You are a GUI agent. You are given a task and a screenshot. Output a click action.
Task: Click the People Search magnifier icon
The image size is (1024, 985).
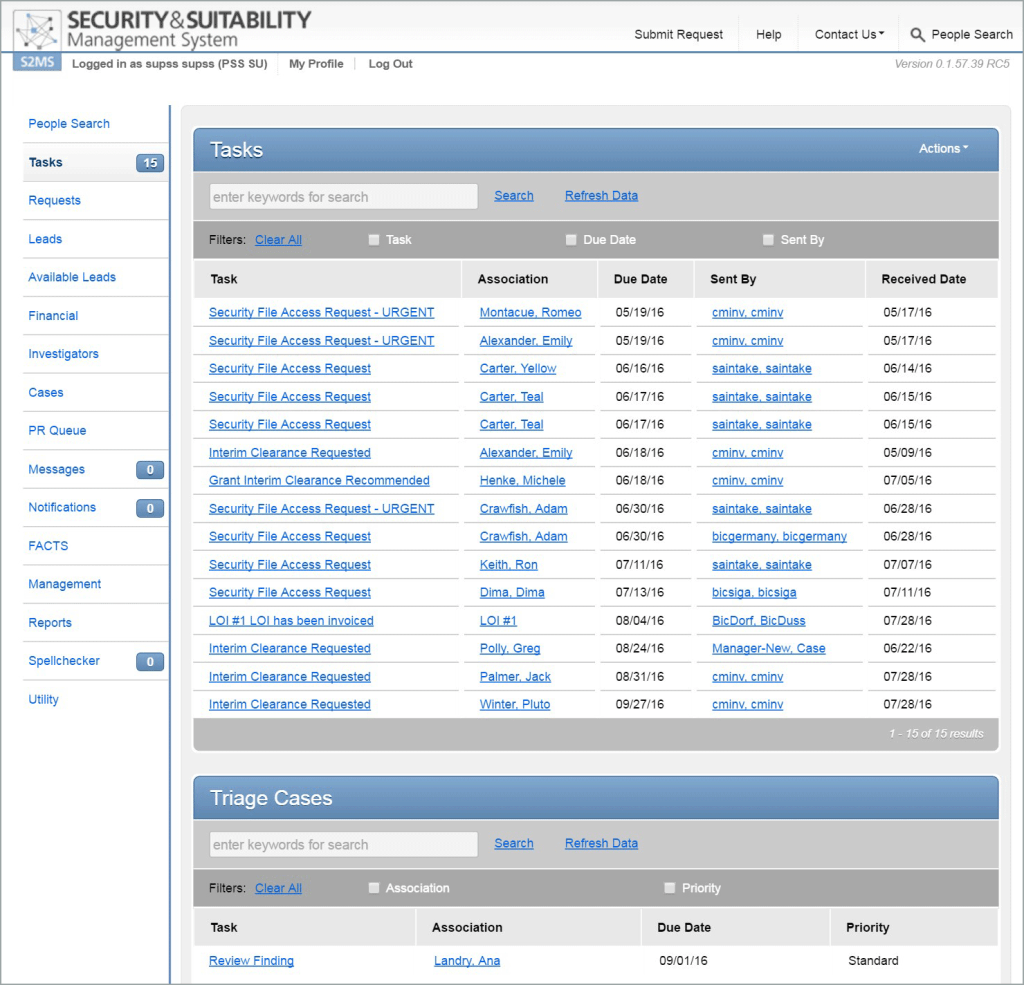(x=917, y=35)
